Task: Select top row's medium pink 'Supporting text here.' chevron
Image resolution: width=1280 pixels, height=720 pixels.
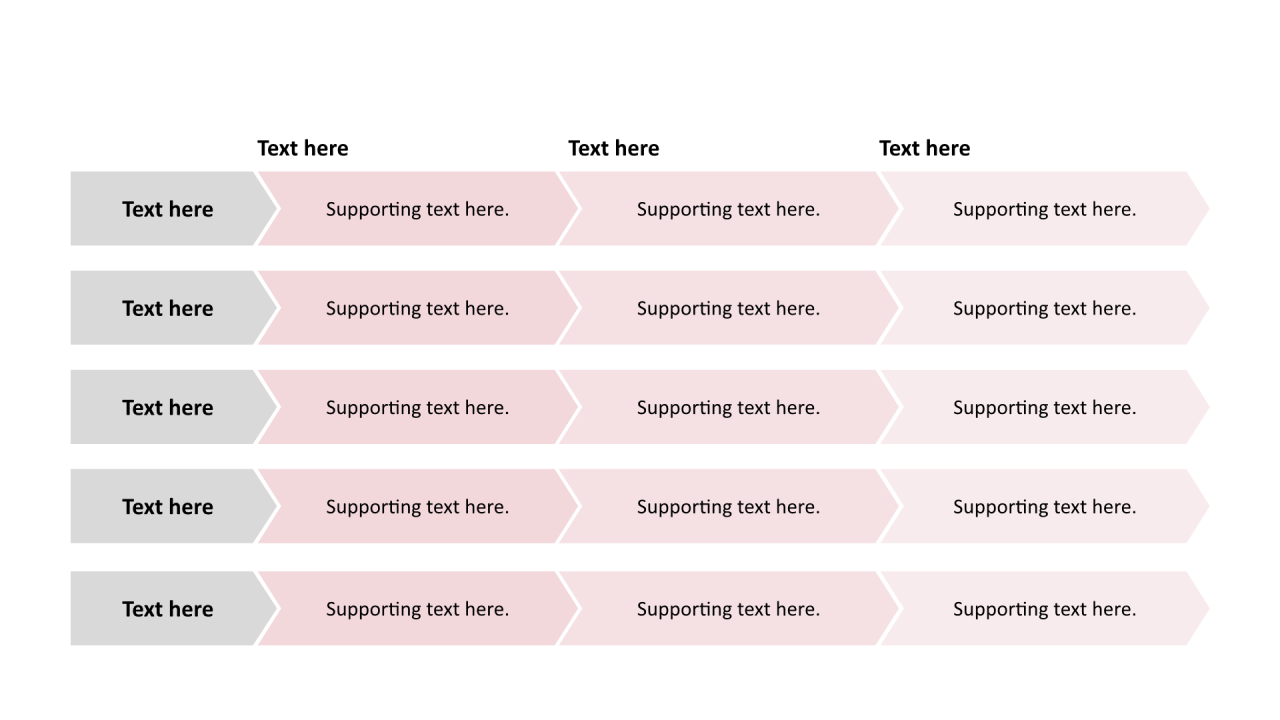Action: click(x=729, y=209)
